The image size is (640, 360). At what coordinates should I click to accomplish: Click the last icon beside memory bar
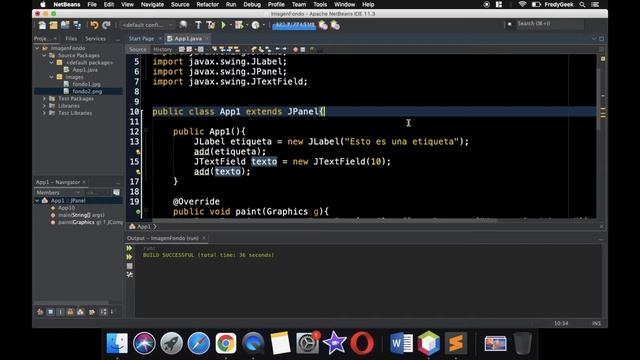(335, 25)
